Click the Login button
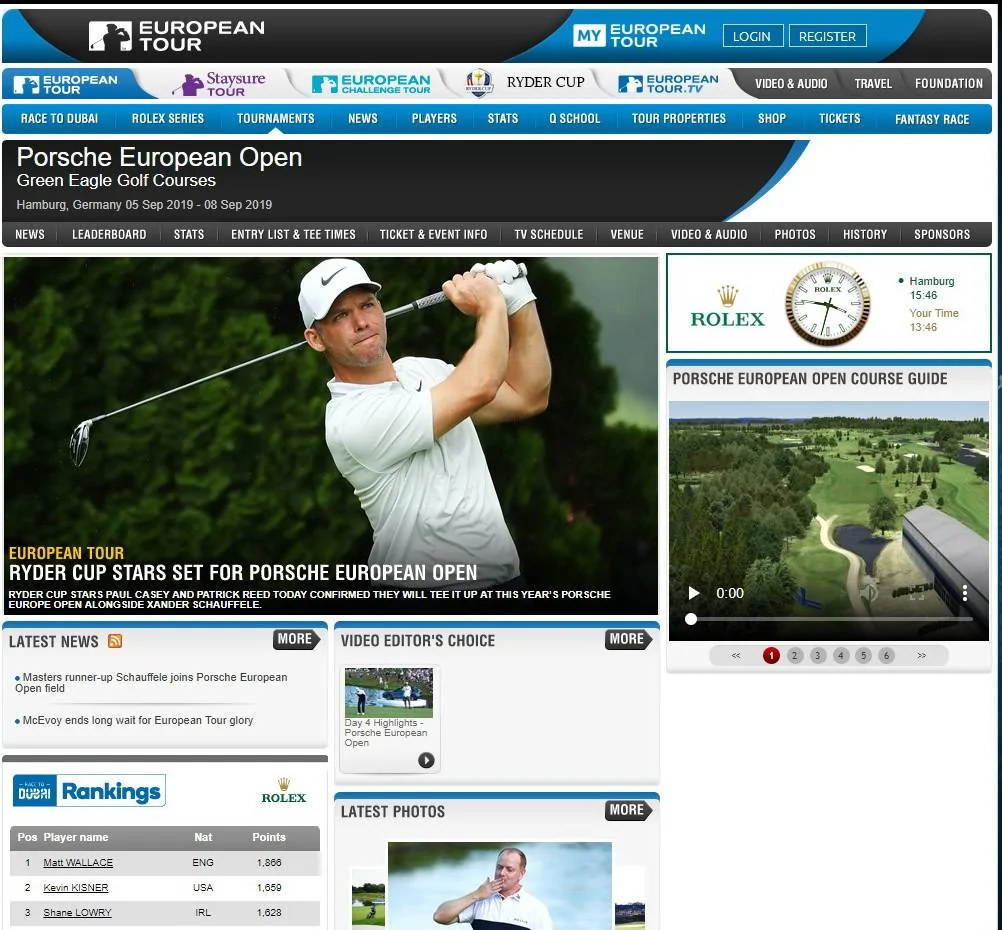 pyautogui.click(x=752, y=36)
